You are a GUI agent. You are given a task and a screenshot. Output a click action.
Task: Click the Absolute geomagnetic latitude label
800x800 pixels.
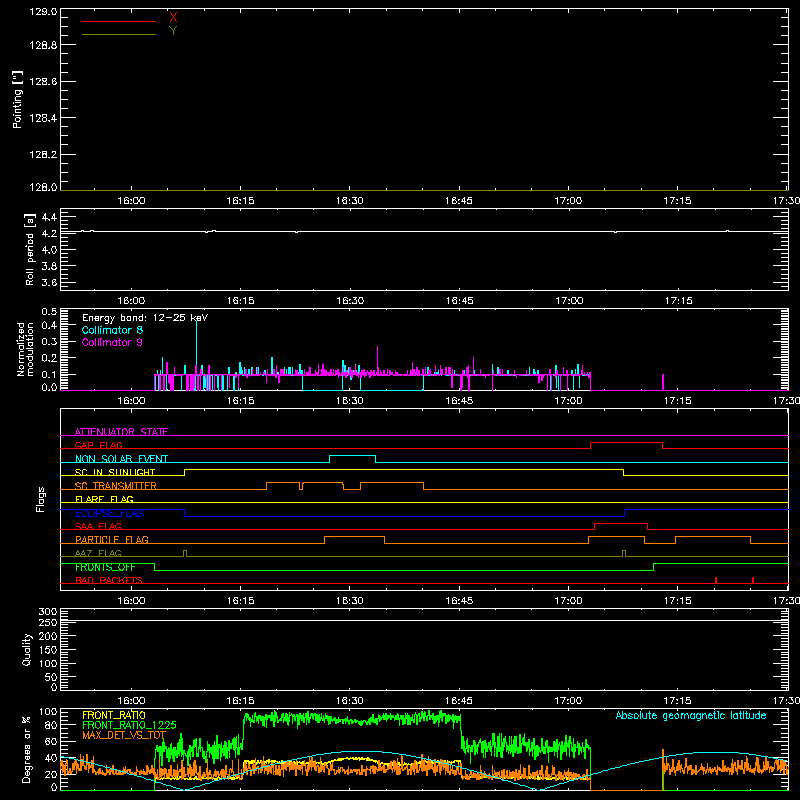click(x=691, y=715)
